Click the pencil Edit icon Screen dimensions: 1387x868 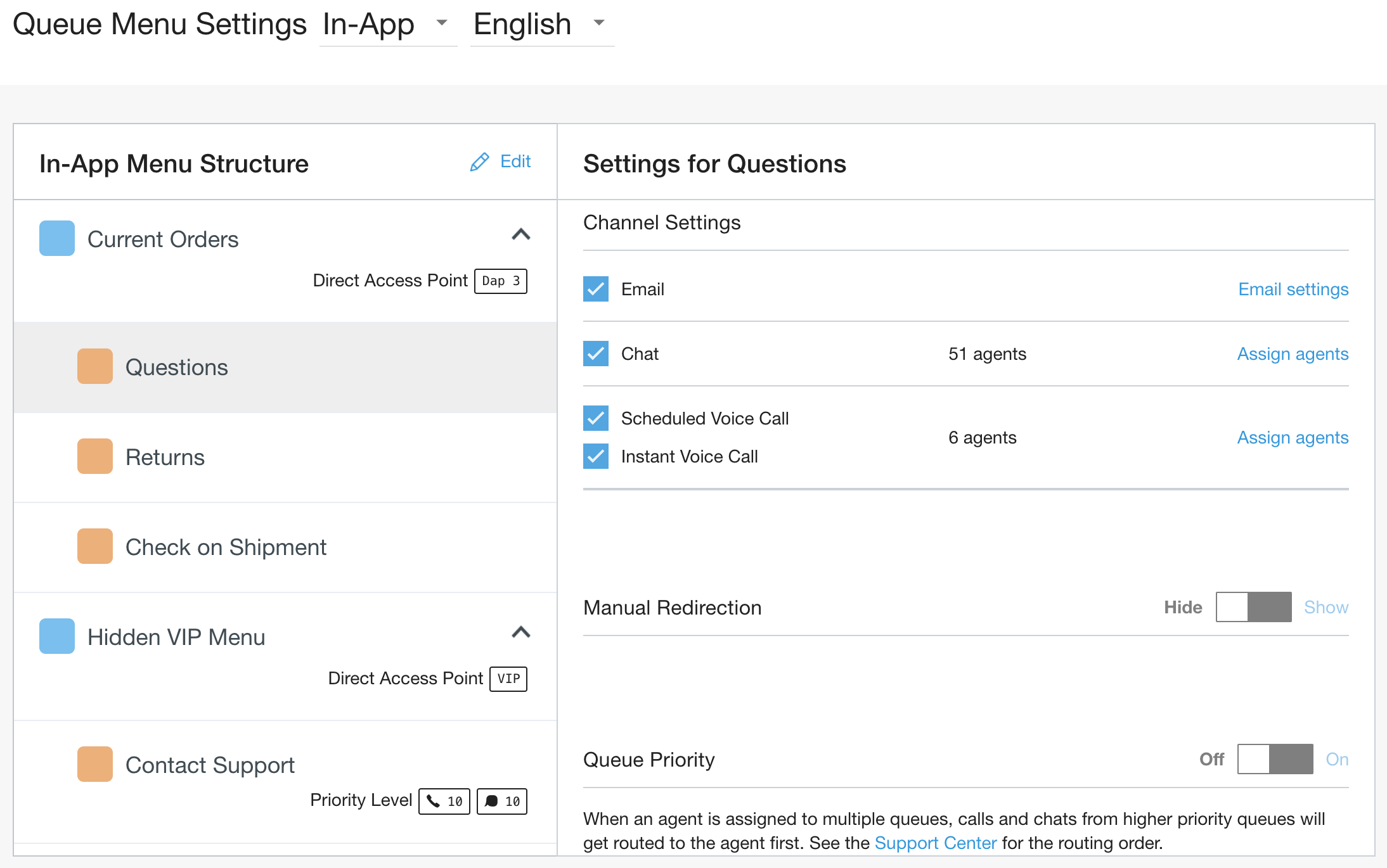pos(480,162)
